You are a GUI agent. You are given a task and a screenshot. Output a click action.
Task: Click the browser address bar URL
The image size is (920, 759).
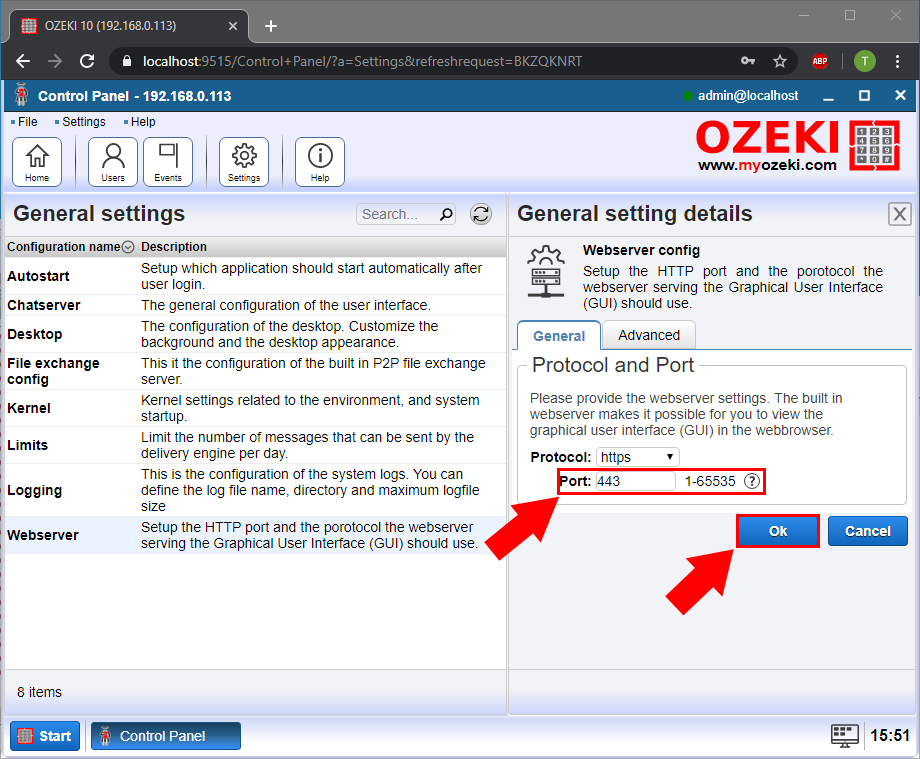point(362,61)
